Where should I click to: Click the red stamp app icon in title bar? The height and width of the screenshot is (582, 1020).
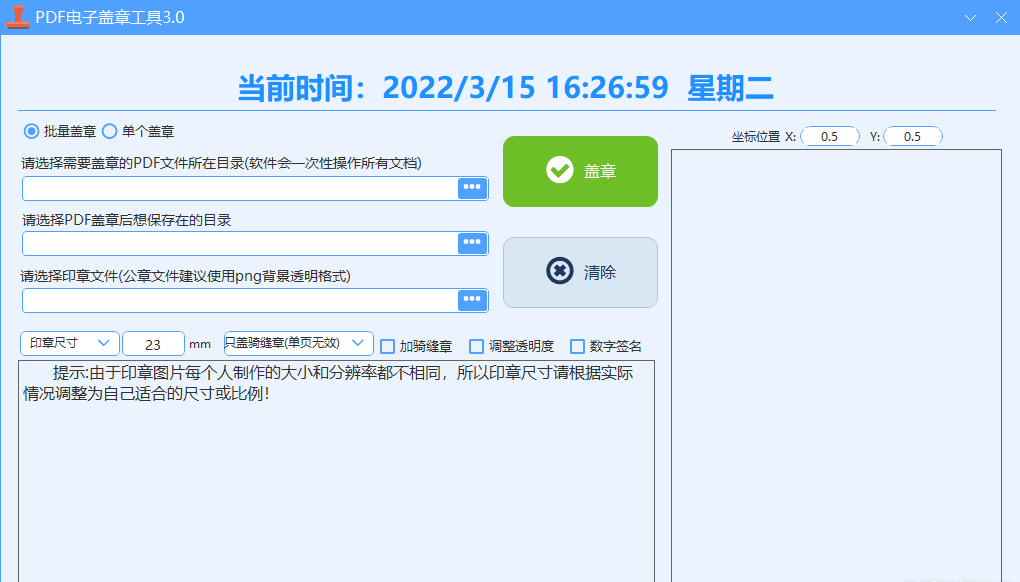[18, 17]
